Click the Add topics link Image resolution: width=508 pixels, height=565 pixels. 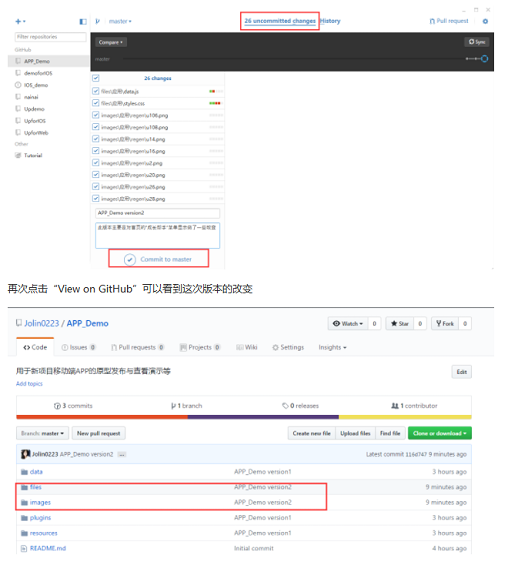point(29,384)
